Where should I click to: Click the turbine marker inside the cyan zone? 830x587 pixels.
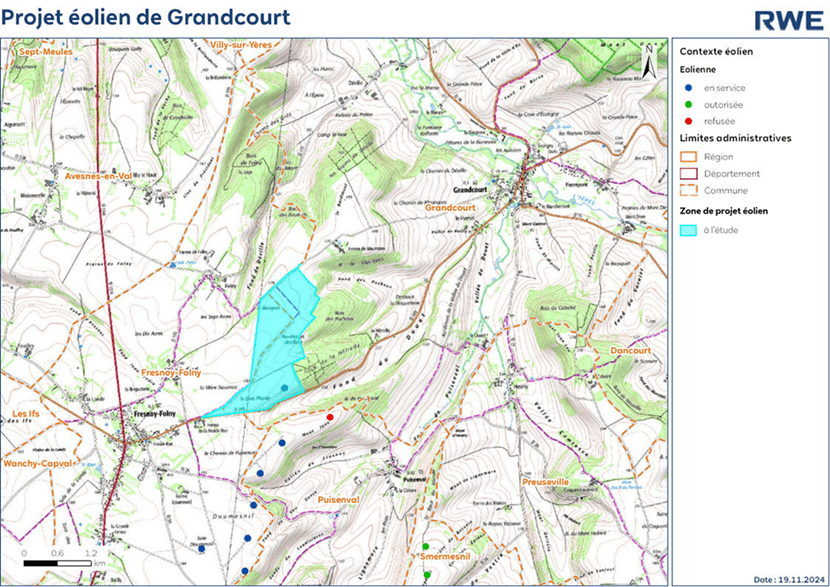(285, 387)
